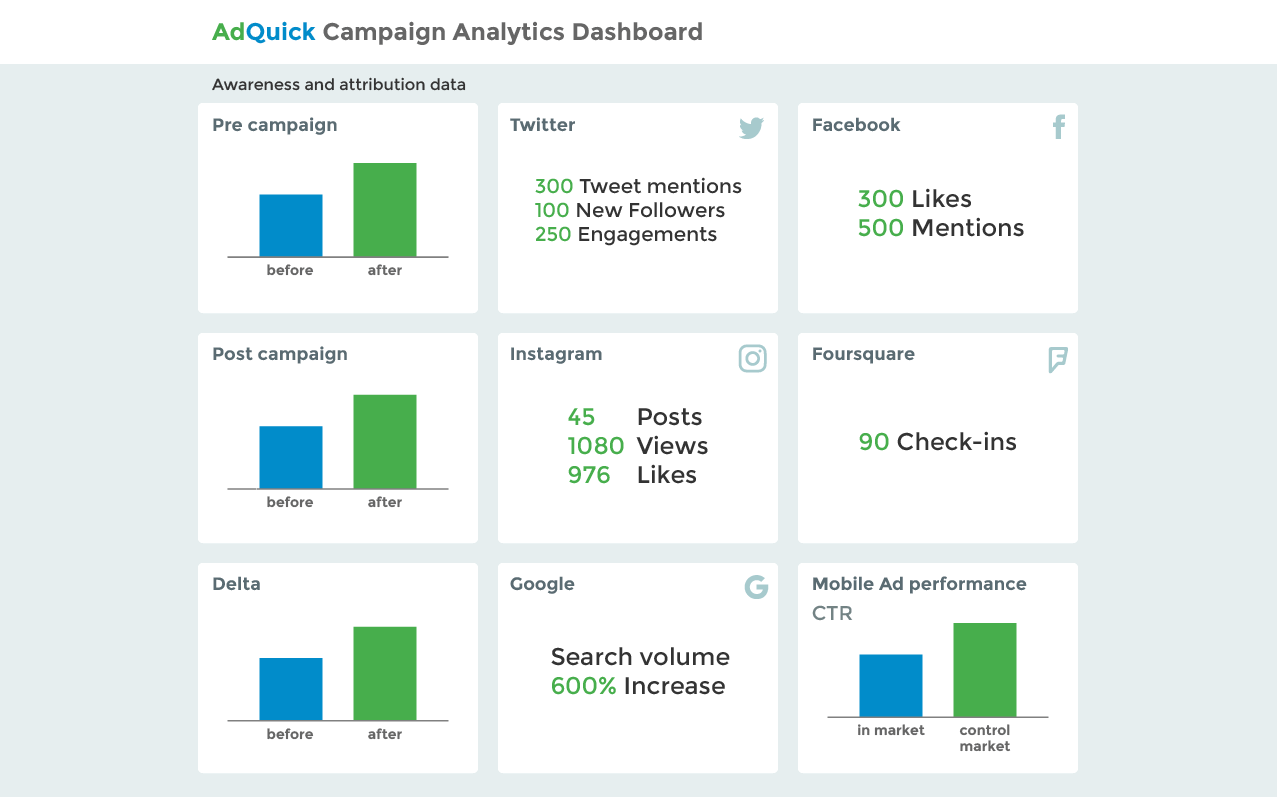Select the control market CTR bar

(x=985, y=670)
